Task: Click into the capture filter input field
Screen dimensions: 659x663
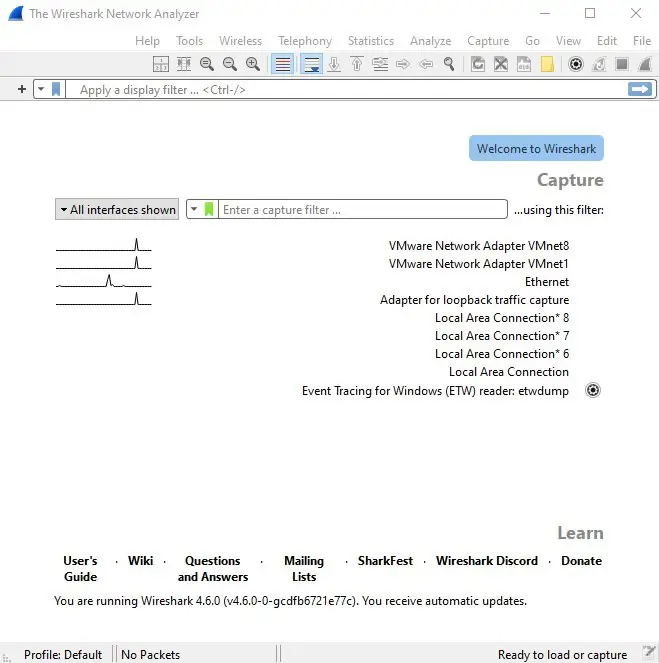Action: click(362, 210)
